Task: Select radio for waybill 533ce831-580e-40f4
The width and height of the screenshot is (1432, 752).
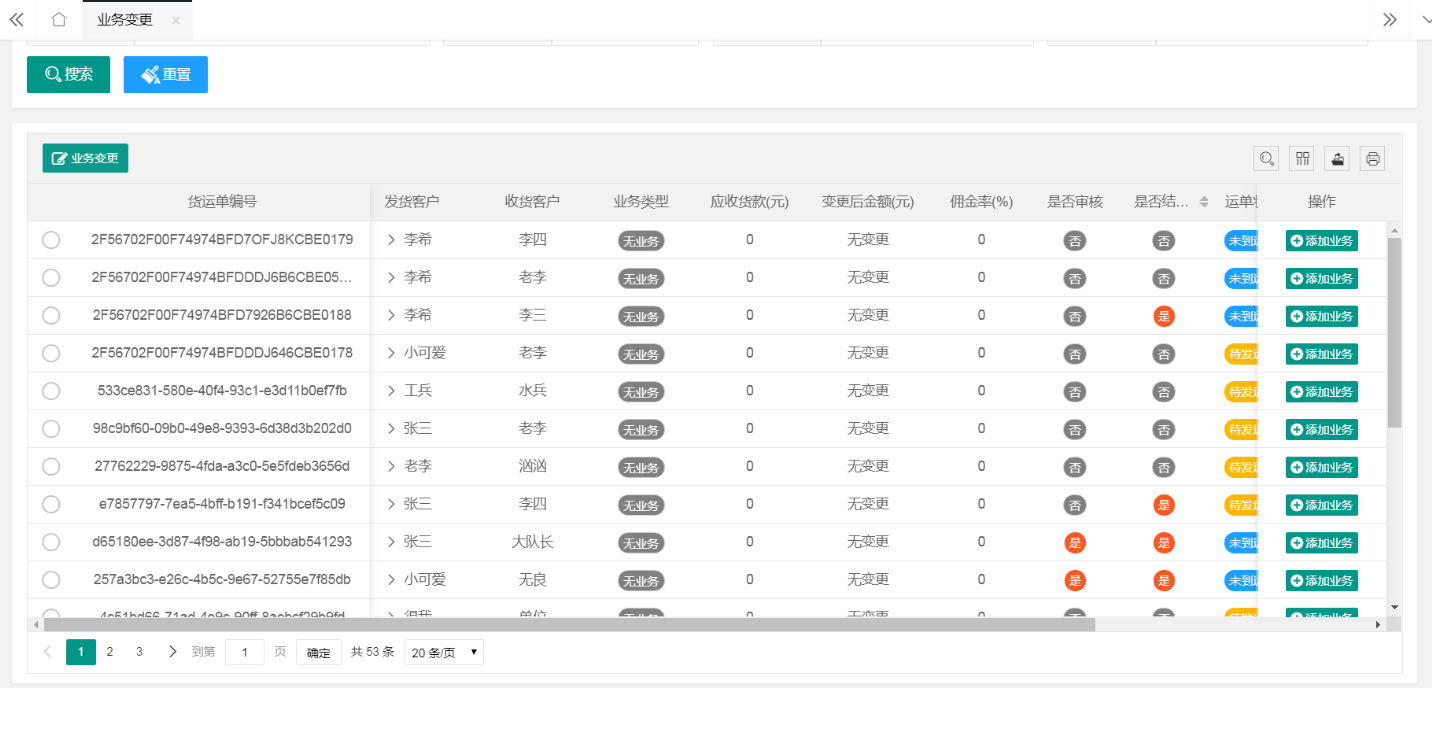Action: click(x=51, y=391)
